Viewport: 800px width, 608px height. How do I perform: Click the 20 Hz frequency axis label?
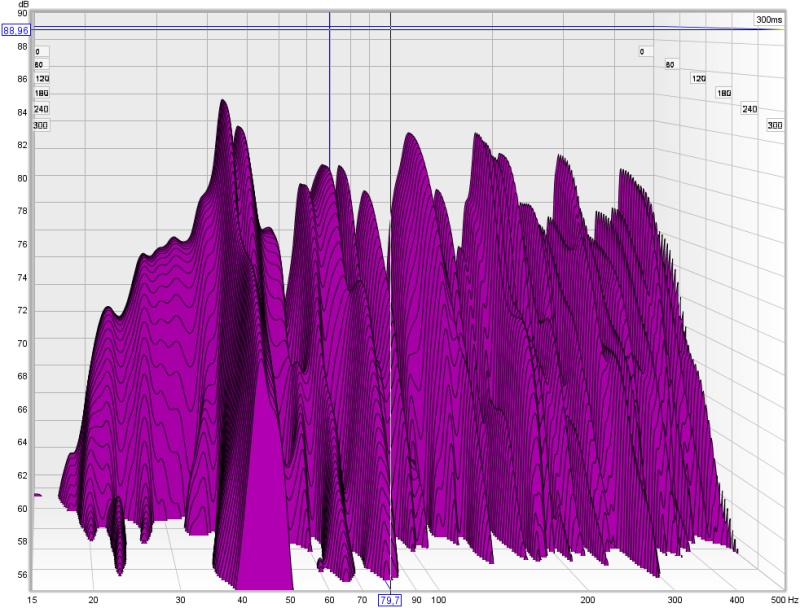pos(93,600)
